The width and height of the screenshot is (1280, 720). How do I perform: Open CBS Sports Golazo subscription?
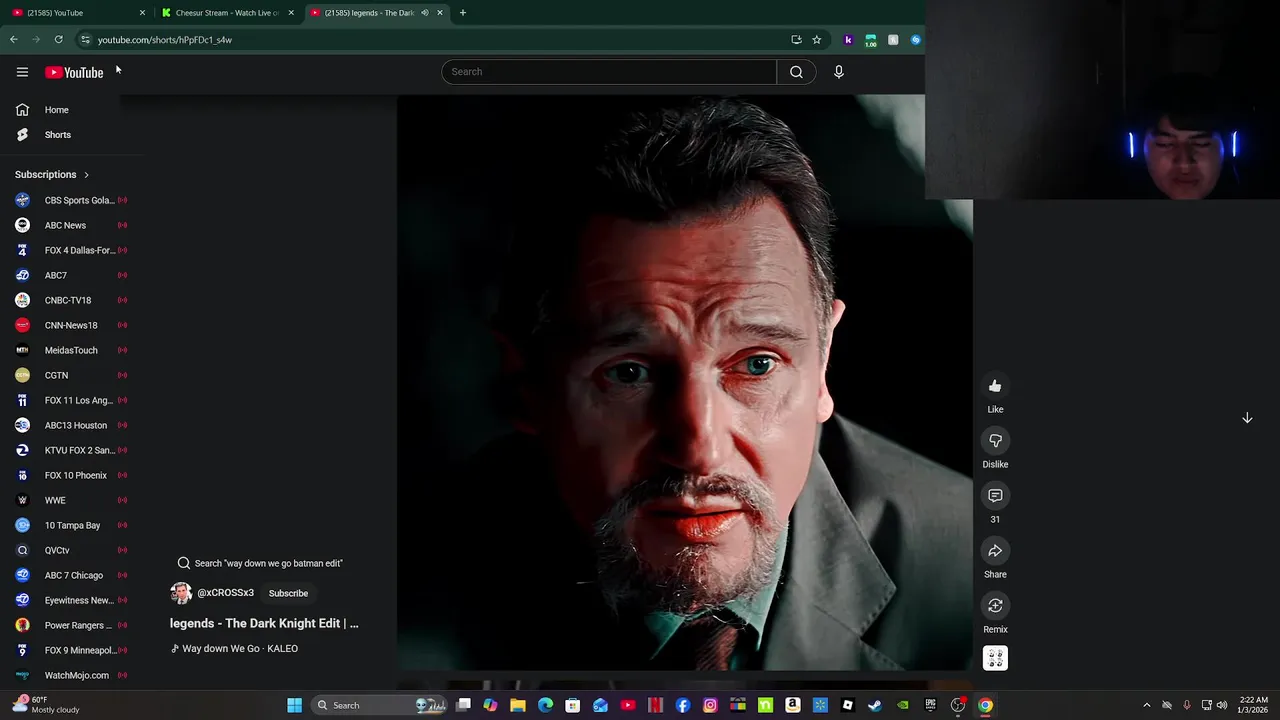[72, 200]
